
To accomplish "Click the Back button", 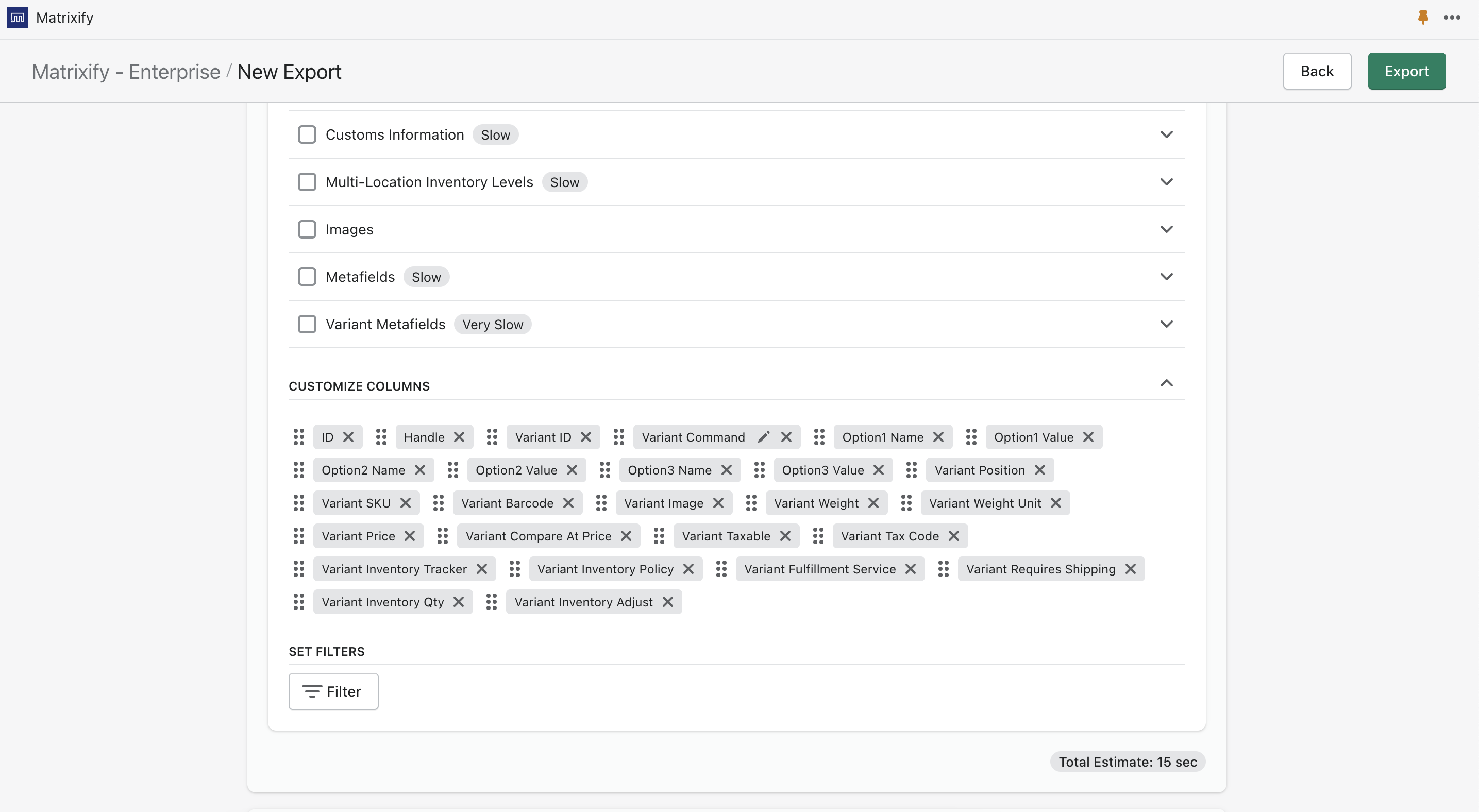I will pyautogui.click(x=1317, y=71).
